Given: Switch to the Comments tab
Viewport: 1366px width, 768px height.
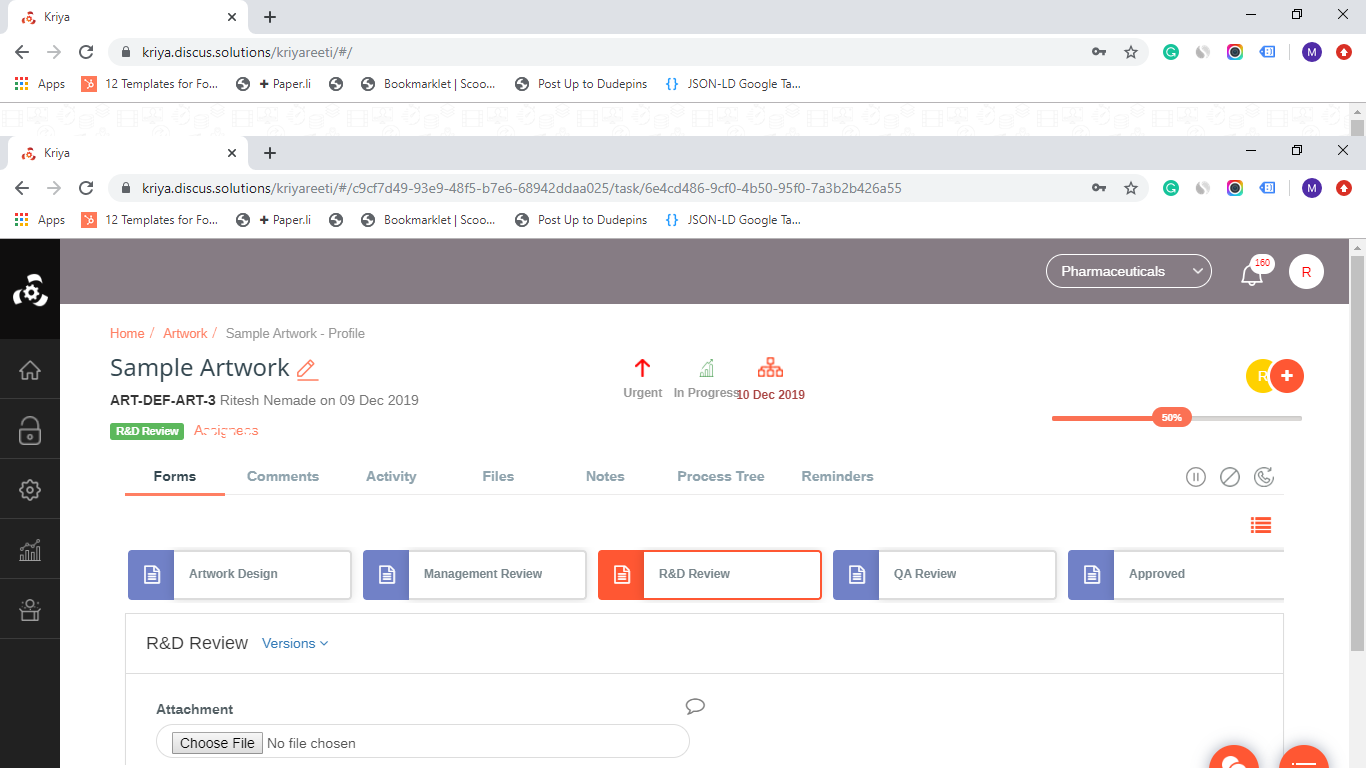Looking at the screenshot, I should point(283,476).
